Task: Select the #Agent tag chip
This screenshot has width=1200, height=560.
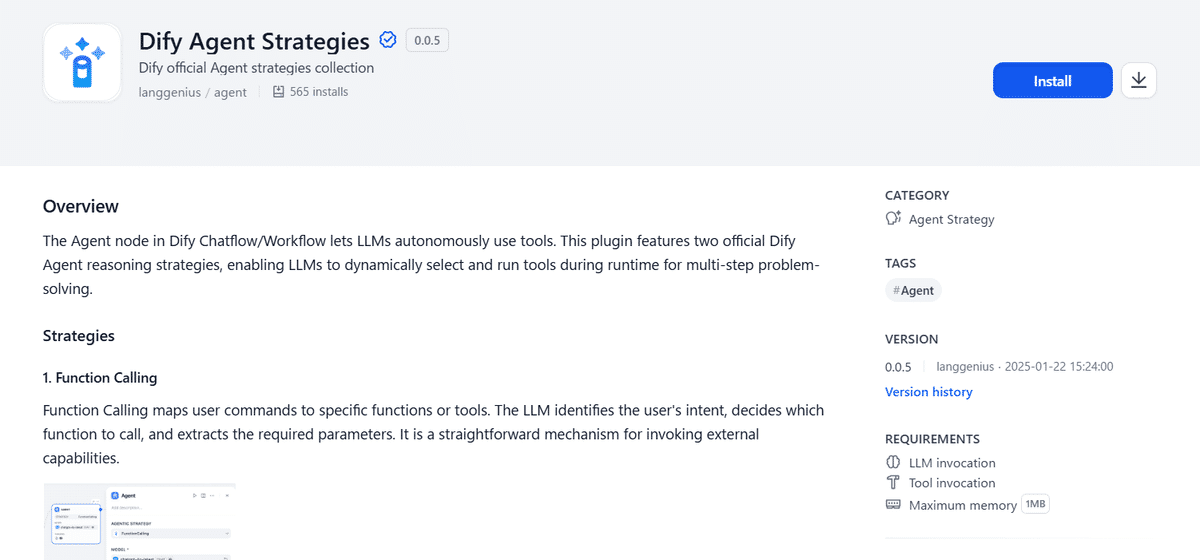Action: (x=913, y=291)
